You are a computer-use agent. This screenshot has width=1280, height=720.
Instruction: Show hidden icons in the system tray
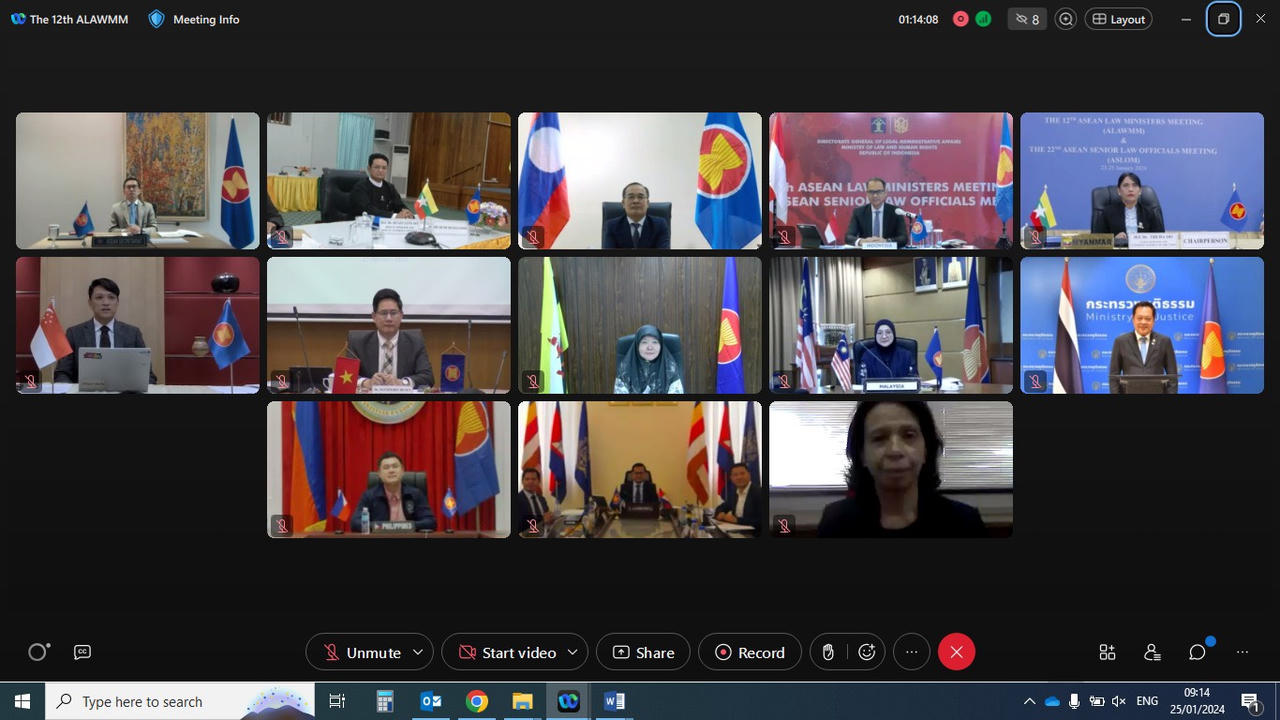[1029, 701]
